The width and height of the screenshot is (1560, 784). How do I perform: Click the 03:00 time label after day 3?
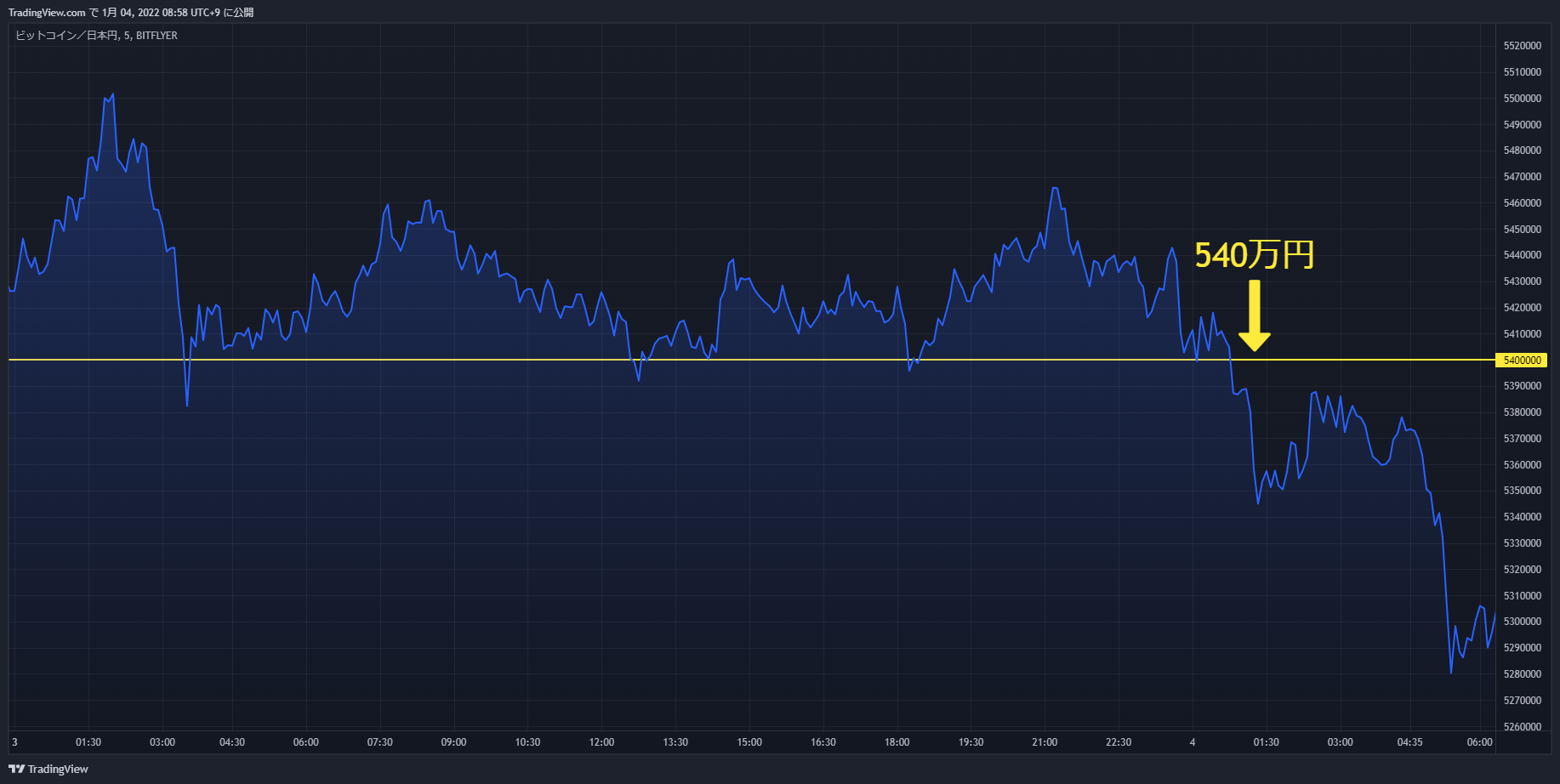tap(162, 742)
